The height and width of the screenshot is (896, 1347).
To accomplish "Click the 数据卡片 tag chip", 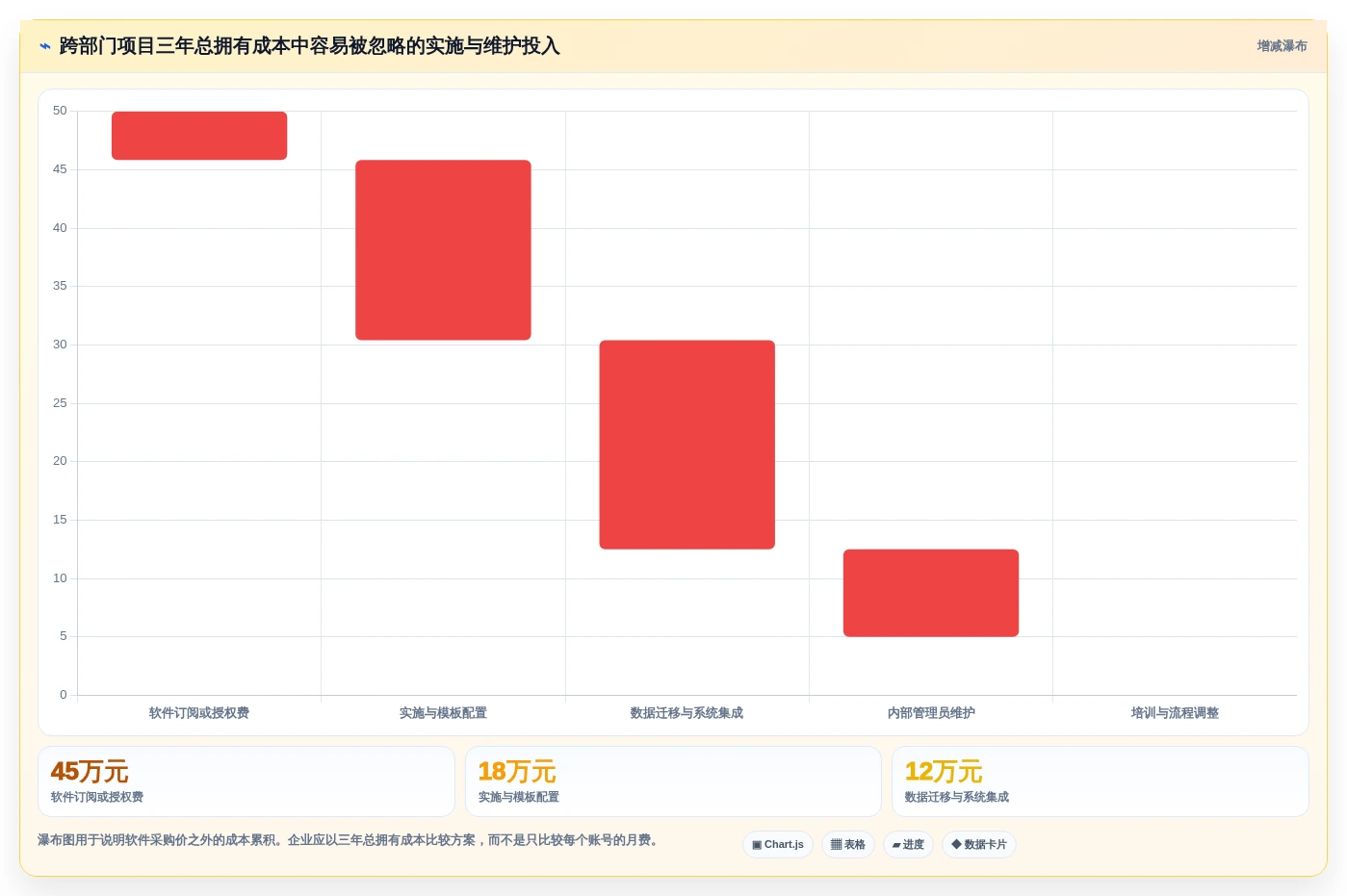I will (979, 844).
